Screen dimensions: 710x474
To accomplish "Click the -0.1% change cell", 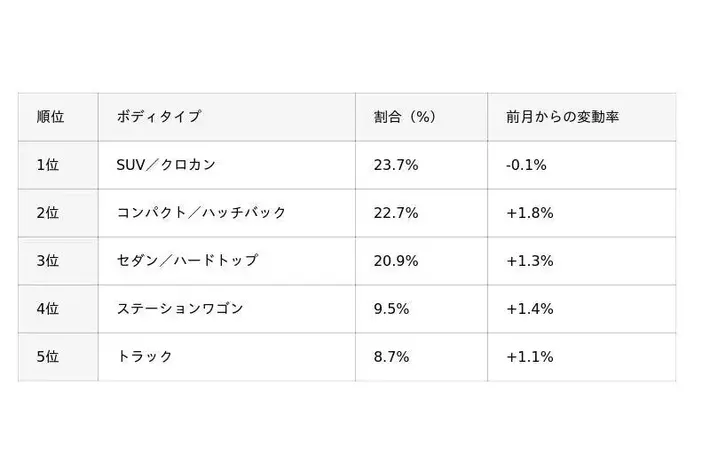I will pos(526,165).
